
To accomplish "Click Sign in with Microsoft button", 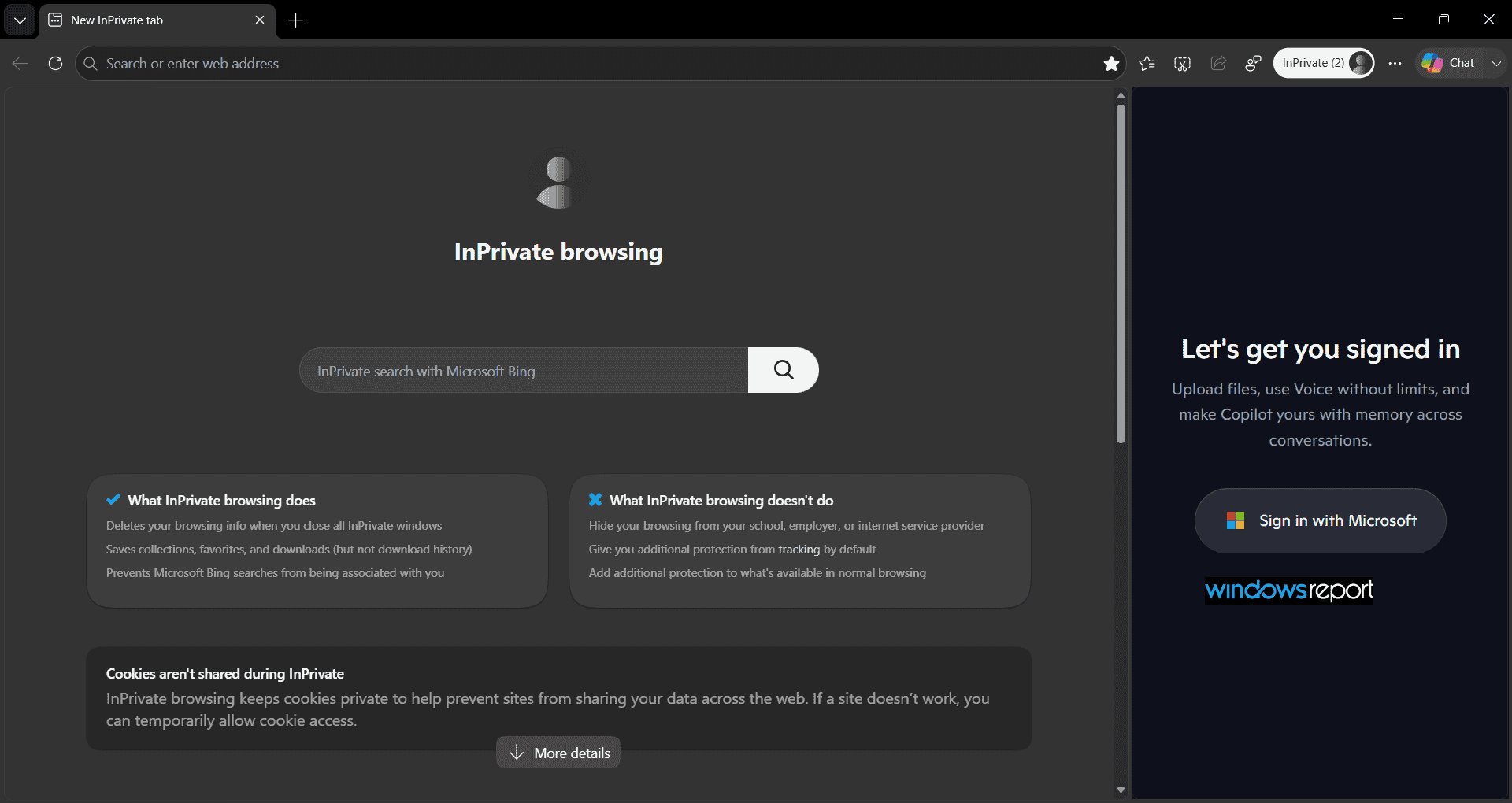I will tap(1321, 520).
